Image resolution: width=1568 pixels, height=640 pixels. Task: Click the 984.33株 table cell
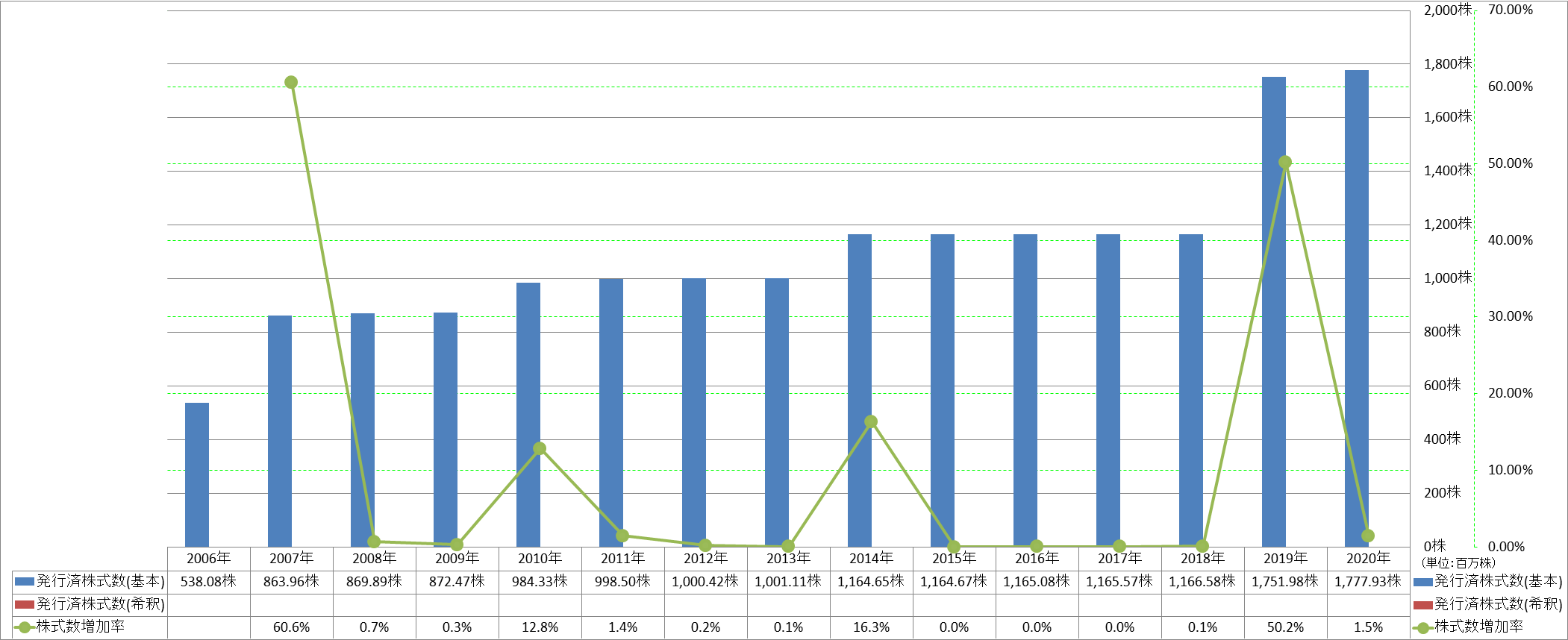(x=540, y=581)
